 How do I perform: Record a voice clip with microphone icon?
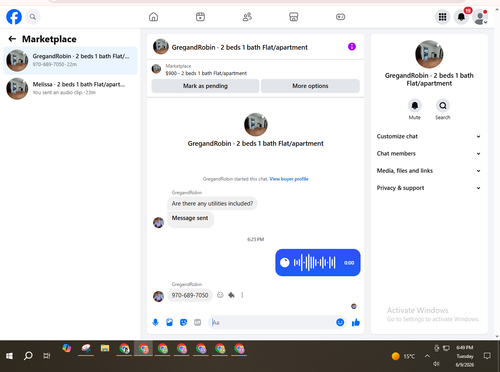[155, 322]
